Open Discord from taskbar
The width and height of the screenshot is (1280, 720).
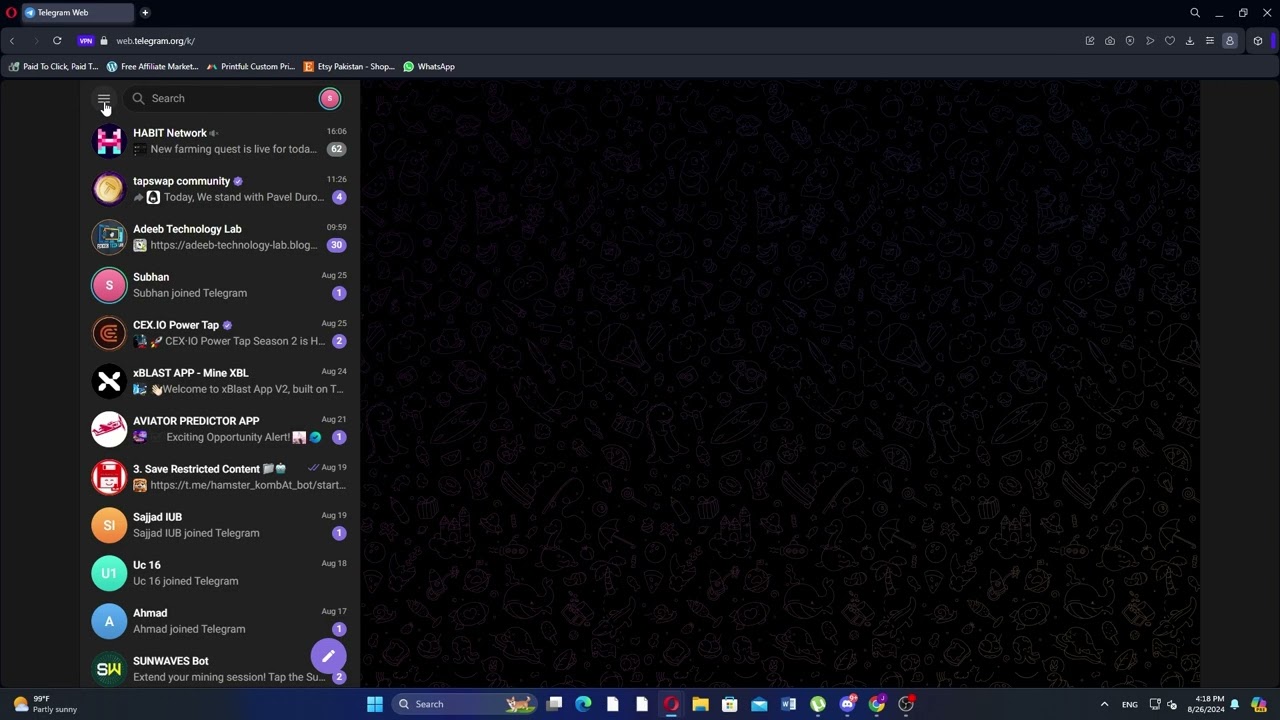coord(847,704)
